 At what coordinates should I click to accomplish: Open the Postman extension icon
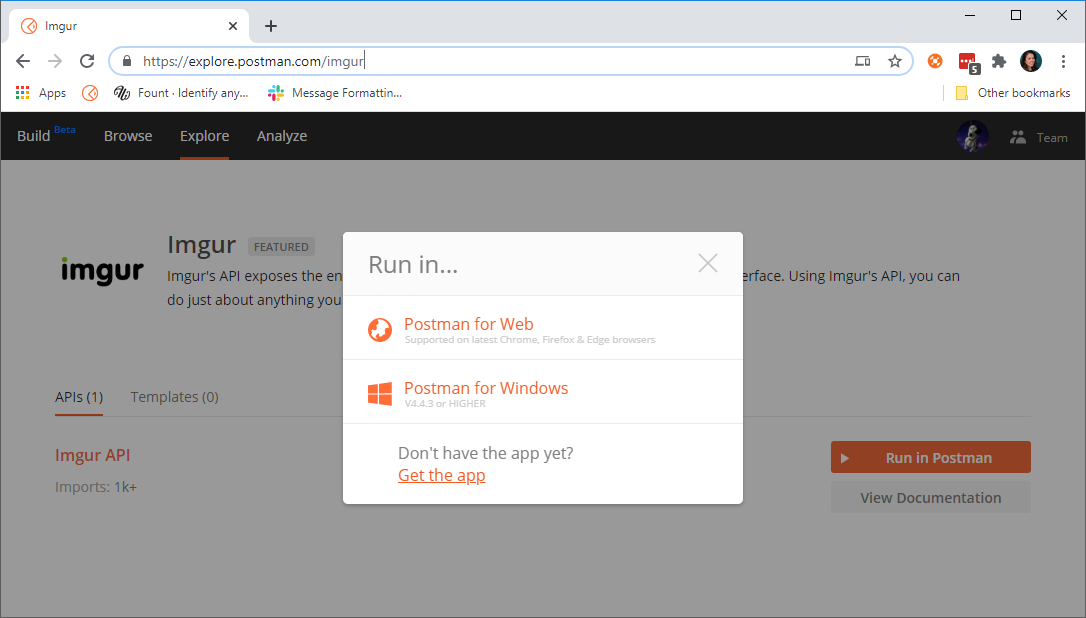click(935, 61)
